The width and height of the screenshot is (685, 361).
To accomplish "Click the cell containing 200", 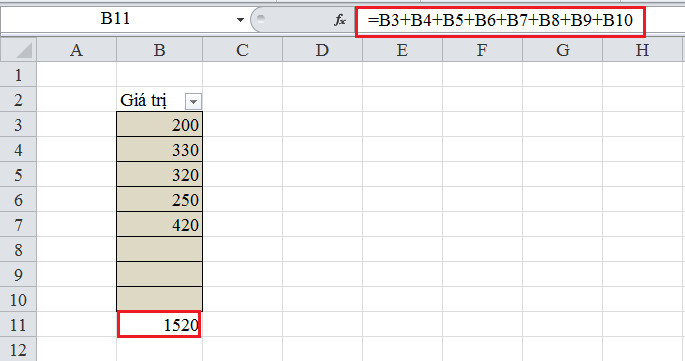I will coord(159,125).
